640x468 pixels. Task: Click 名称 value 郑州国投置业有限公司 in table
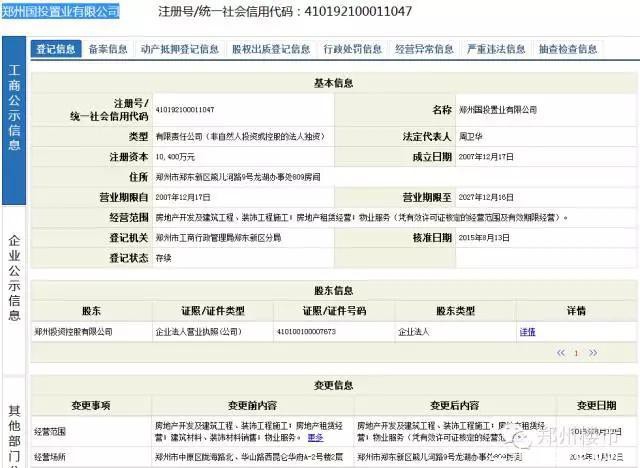click(498, 110)
